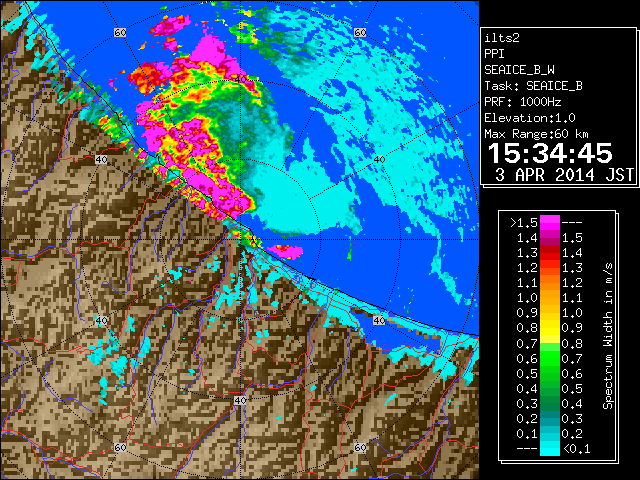Select the vertical Spectrum Width in m/s label
Image resolution: width=640 pixels, height=480 pixels.
point(607,336)
